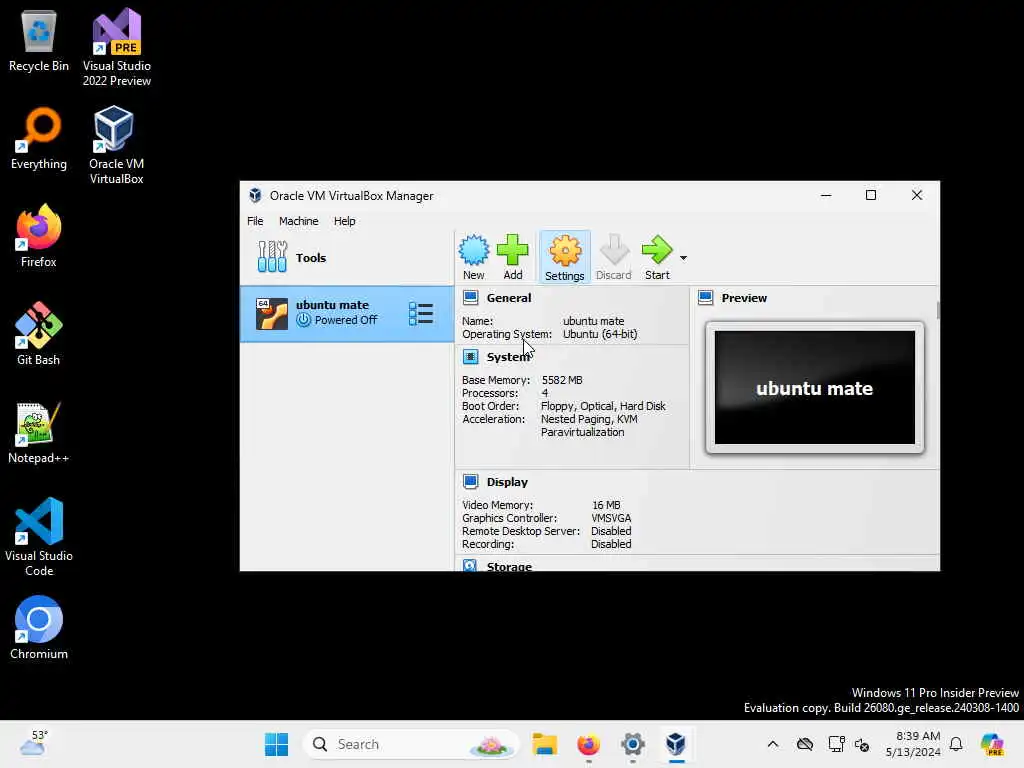
Task: Open File Explorer from taskbar
Action: [x=545, y=744]
